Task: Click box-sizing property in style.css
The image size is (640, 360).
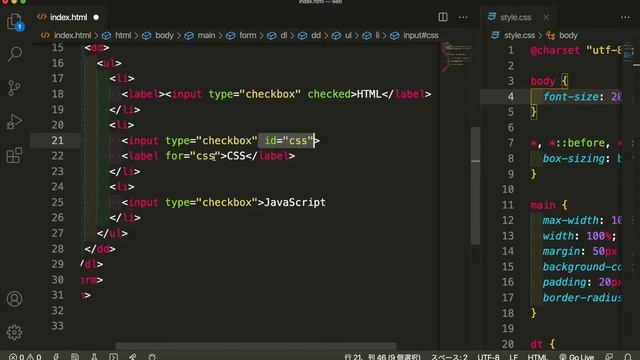Action: click(x=573, y=158)
